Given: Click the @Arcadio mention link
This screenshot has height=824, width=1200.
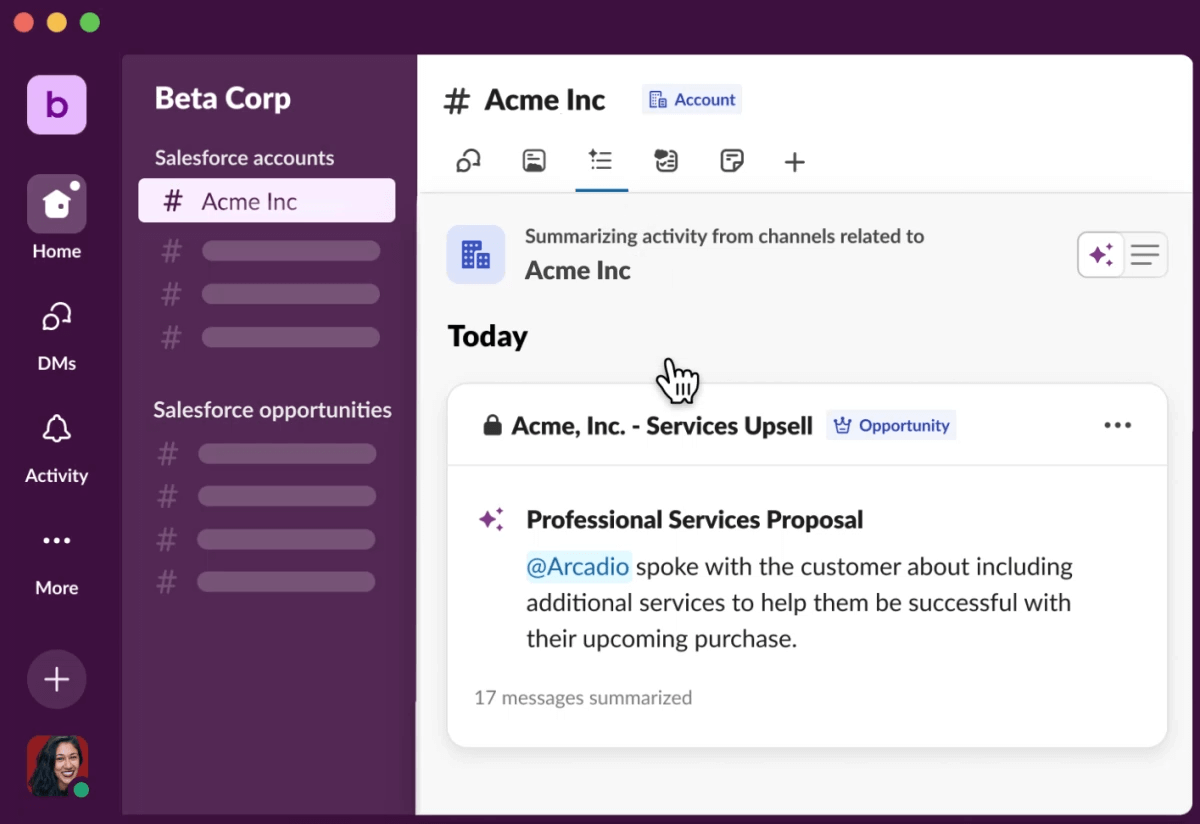Looking at the screenshot, I should coord(578,567).
